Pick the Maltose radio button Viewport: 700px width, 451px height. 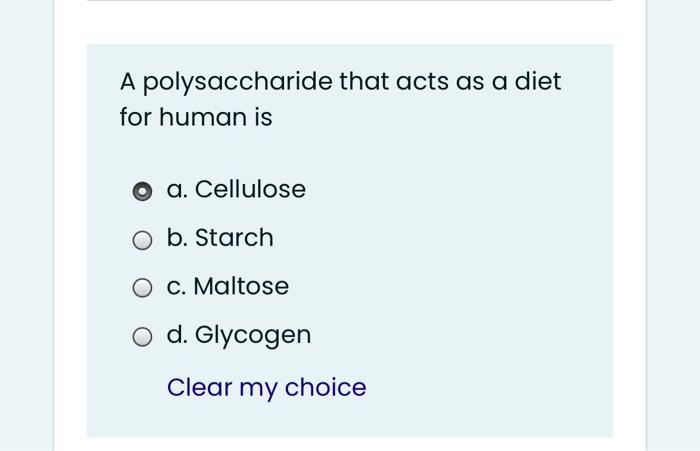click(143, 288)
